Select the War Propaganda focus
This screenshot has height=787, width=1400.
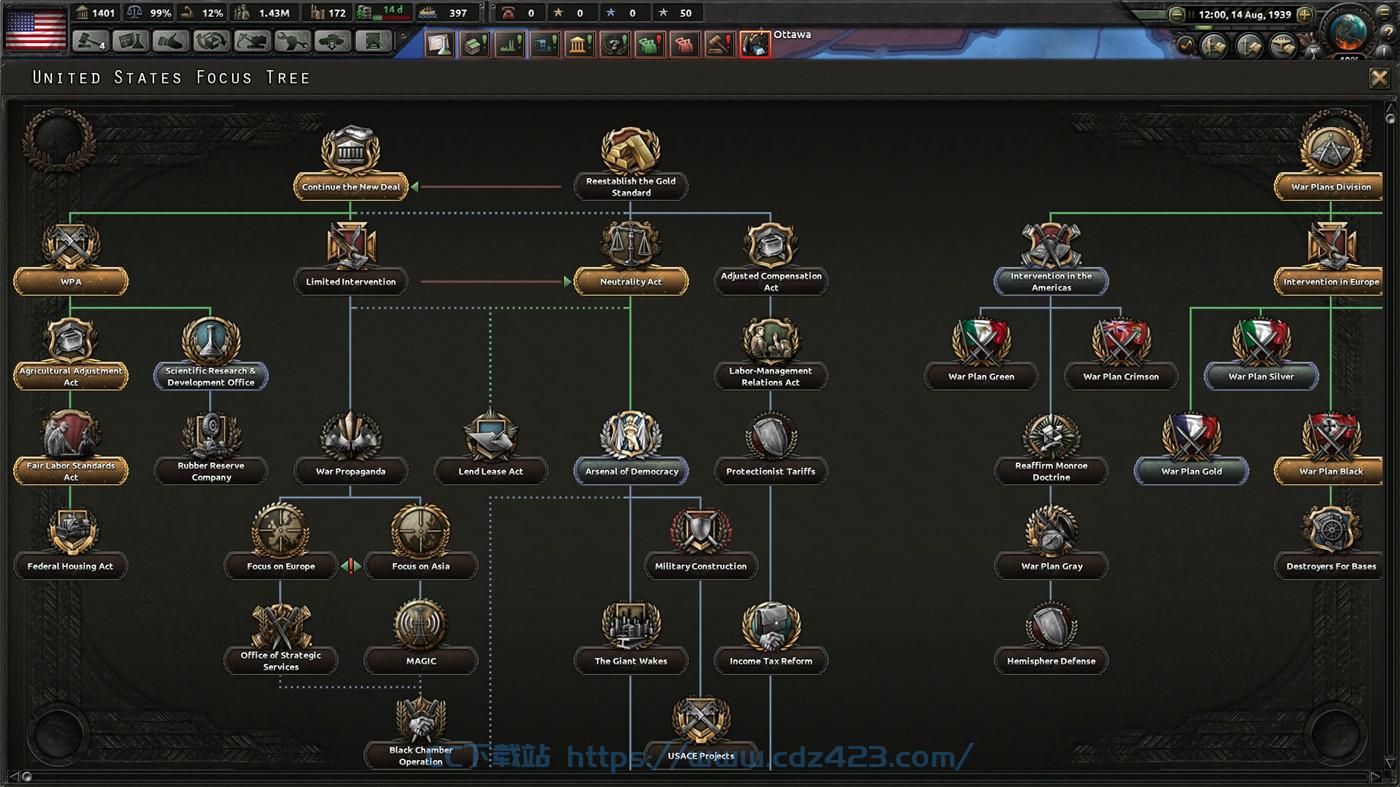point(351,448)
